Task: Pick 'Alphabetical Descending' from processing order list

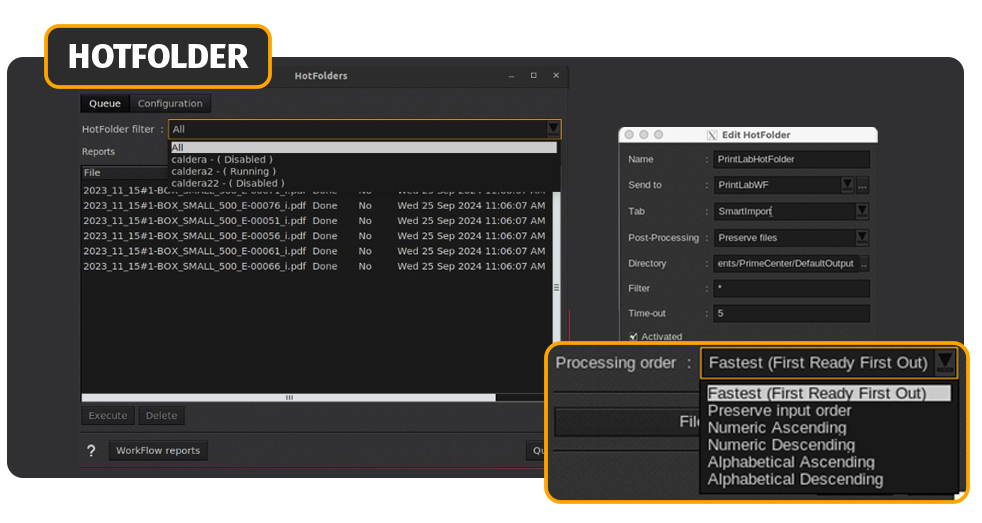Action: (x=795, y=479)
